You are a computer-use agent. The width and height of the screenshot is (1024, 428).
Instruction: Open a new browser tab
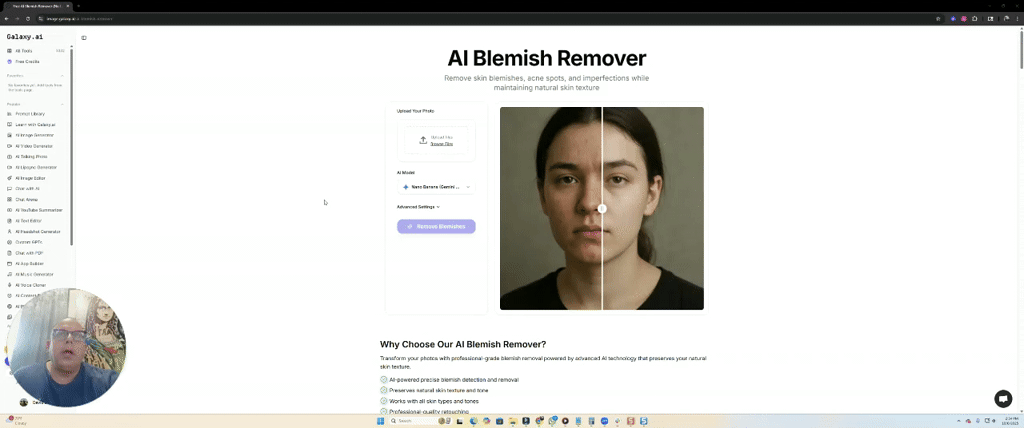(78, 6)
